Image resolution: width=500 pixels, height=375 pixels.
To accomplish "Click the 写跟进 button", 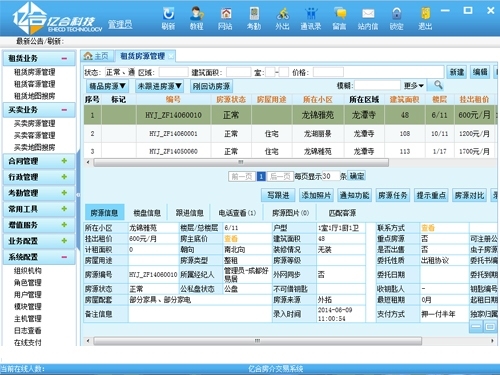I will tap(278, 195).
